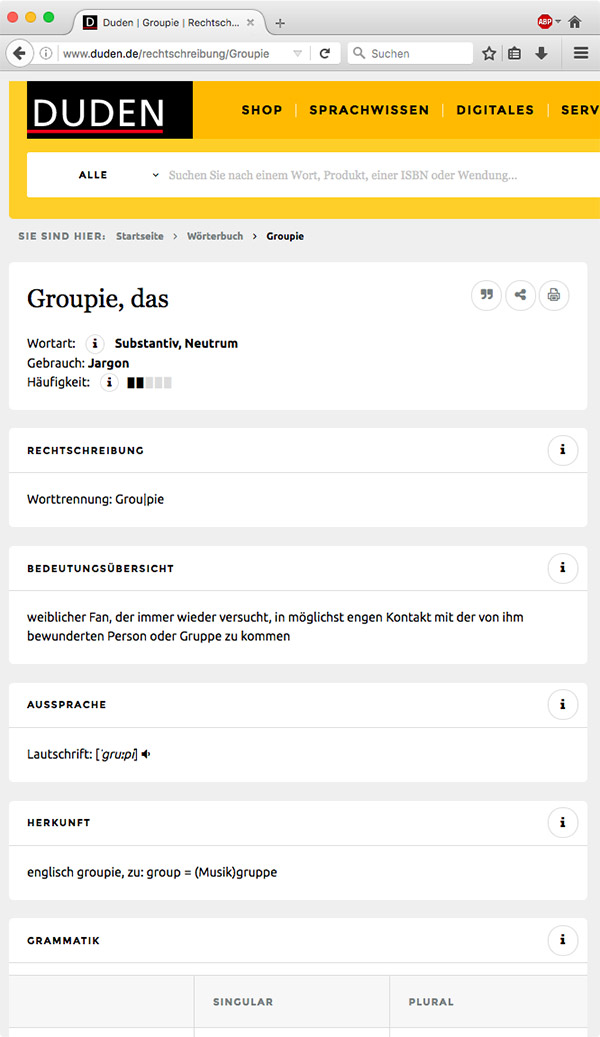This screenshot has width=600, height=1037.
Task: Show info for Aussprache section
Action: [x=563, y=704]
